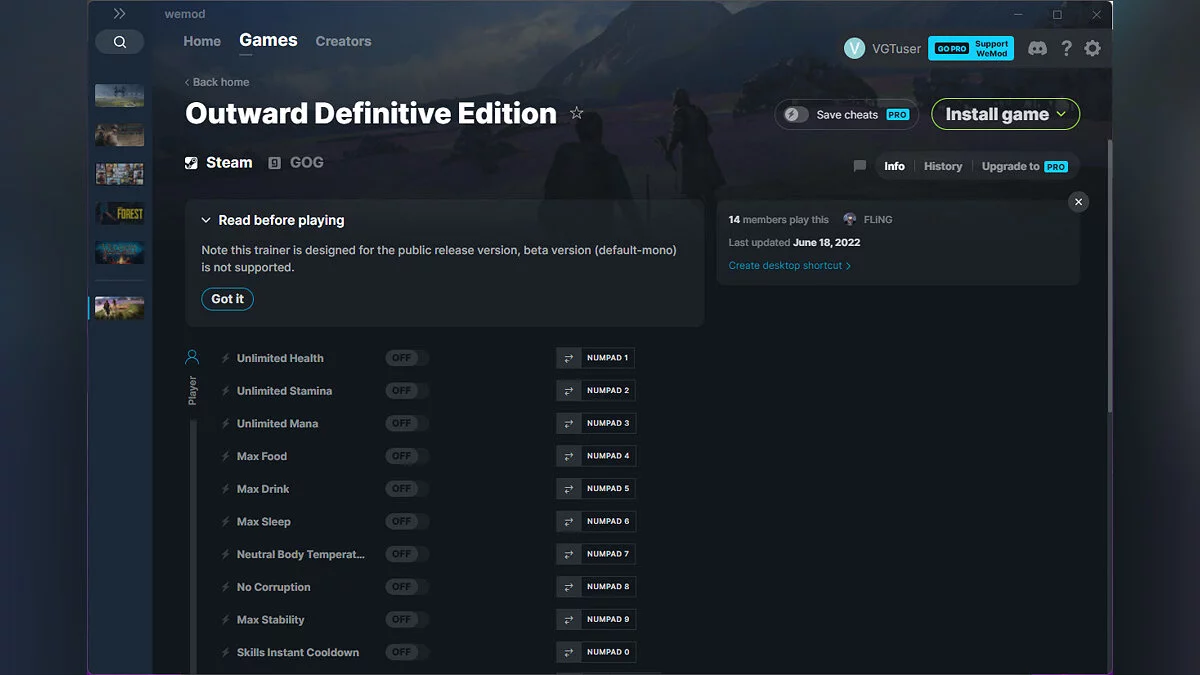Collapse the sidebar with the double-chevron icon

tap(120, 13)
